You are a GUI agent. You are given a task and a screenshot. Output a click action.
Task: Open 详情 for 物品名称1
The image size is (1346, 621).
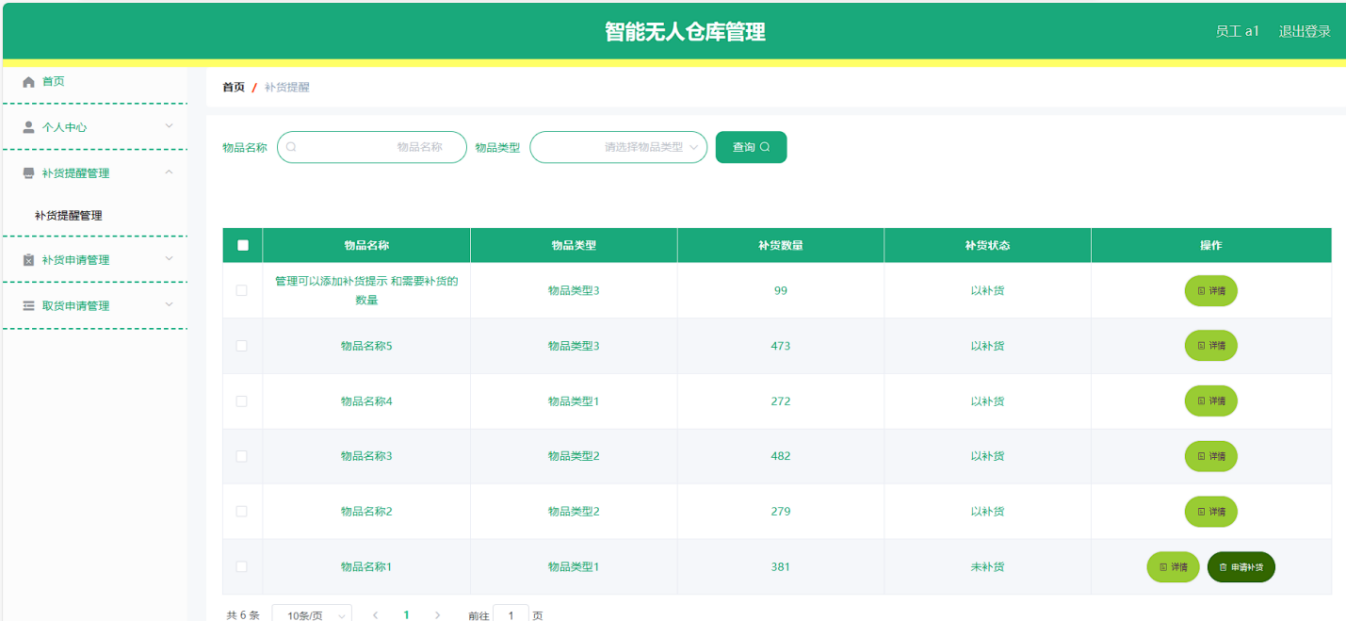(1173, 567)
